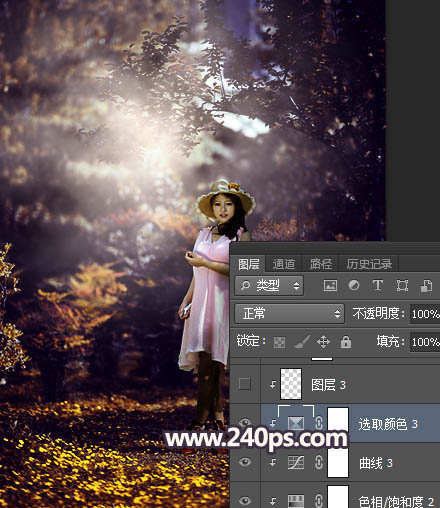Filter layers by type text icon
This screenshot has height=508, width=440.
(x=378, y=285)
